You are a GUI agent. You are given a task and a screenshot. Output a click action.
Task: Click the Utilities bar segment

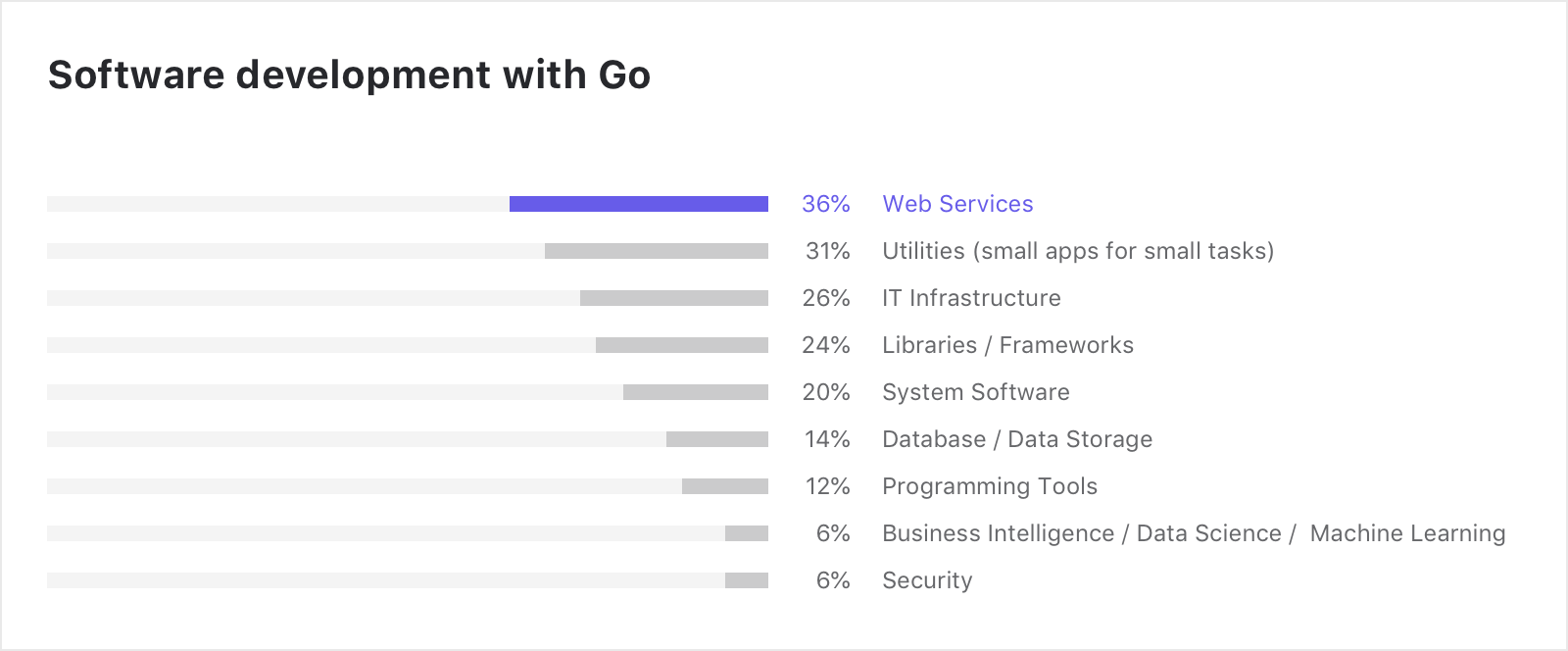pyautogui.click(x=657, y=251)
